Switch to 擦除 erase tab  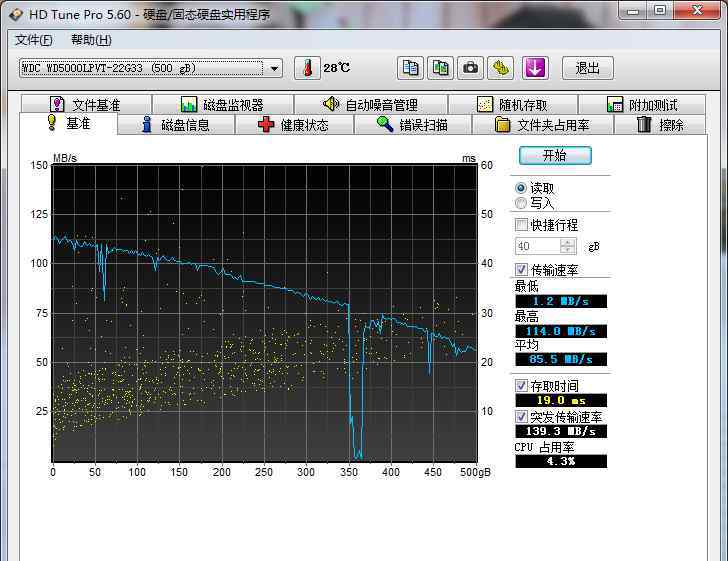tap(660, 124)
